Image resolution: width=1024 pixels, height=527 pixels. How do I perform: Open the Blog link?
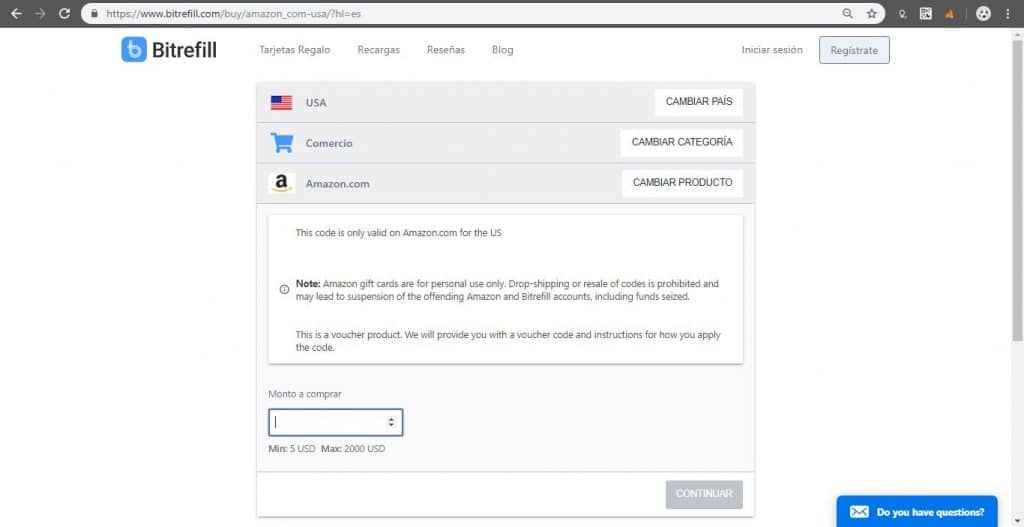click(503, 50)
